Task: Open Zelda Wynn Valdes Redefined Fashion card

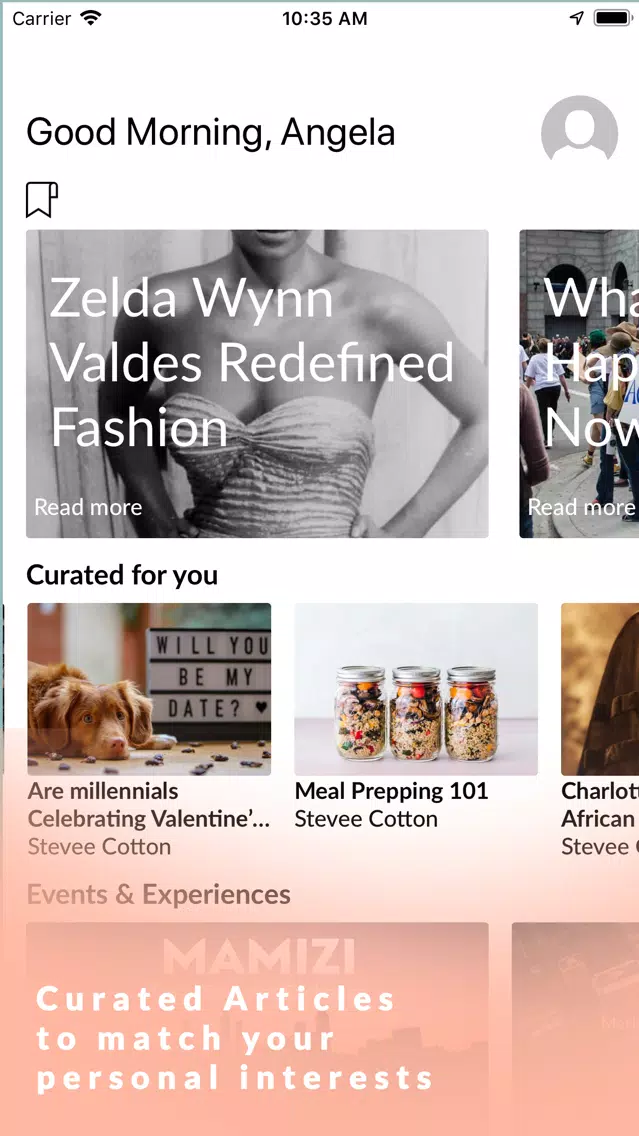Action: coord(257,384)
